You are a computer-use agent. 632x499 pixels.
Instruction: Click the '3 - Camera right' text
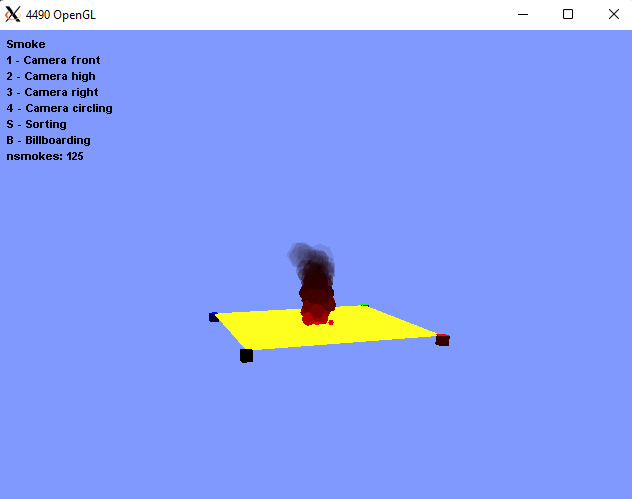(x=52, y=92)
